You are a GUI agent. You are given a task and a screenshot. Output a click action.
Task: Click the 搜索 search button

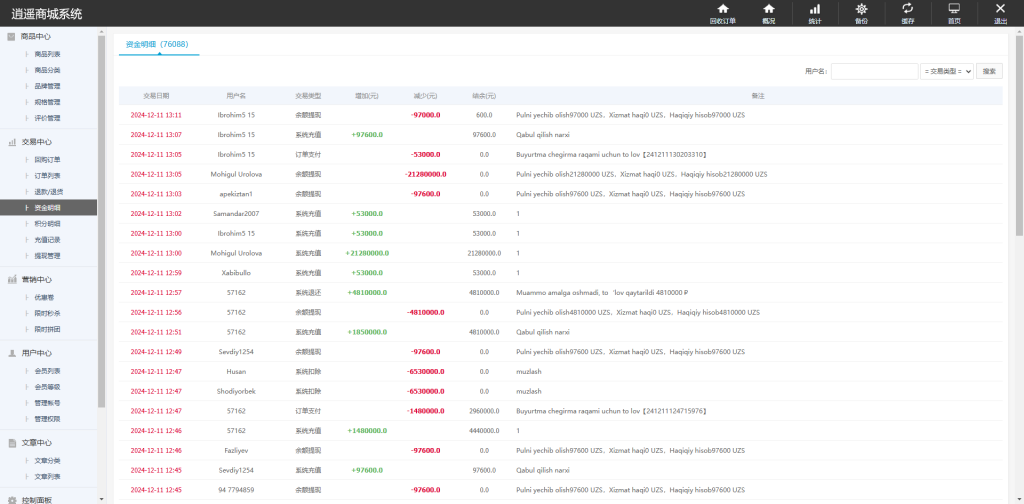click(989, 71)
